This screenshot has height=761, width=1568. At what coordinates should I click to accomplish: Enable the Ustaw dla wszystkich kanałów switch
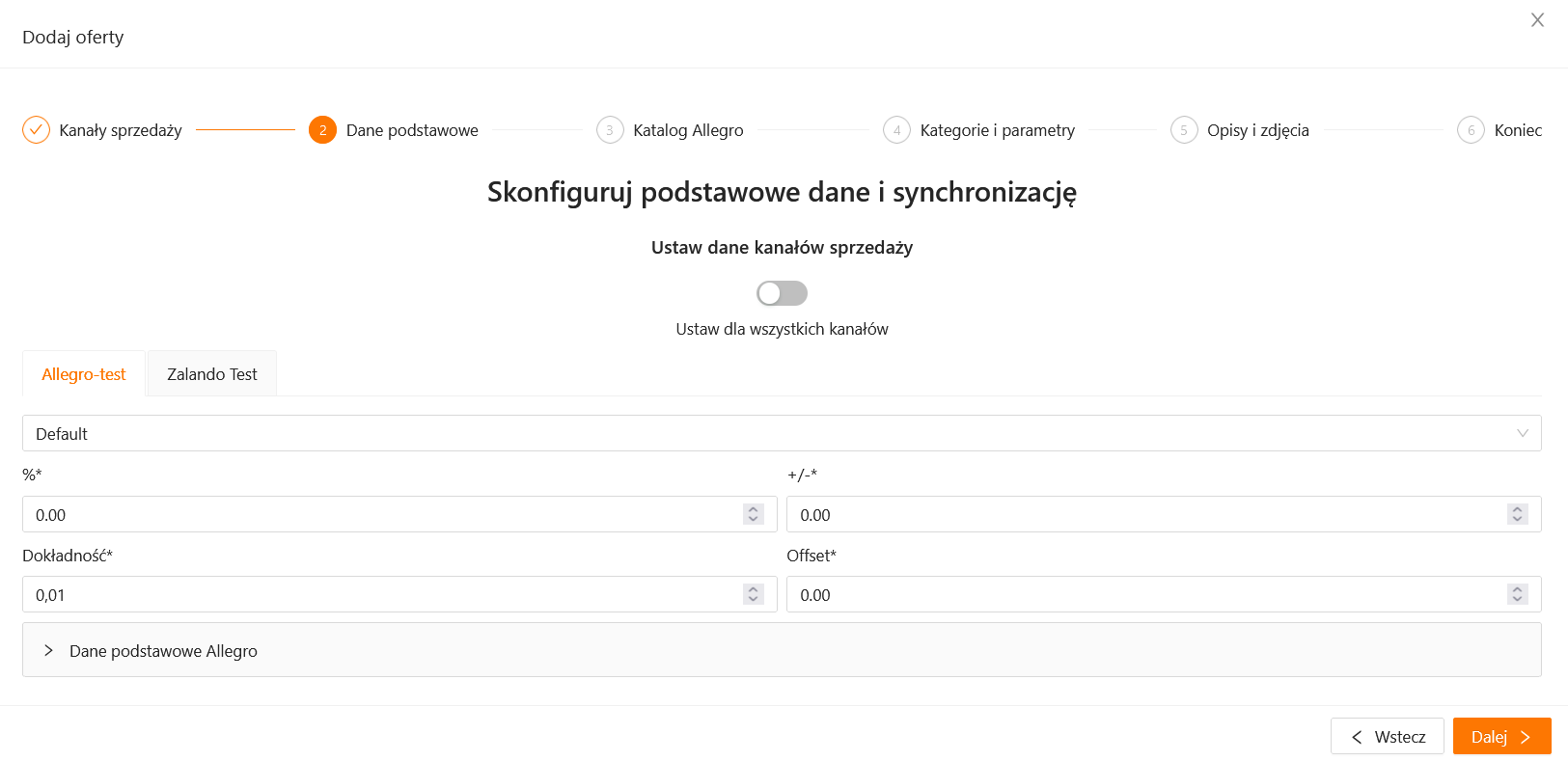click(782, 293)
